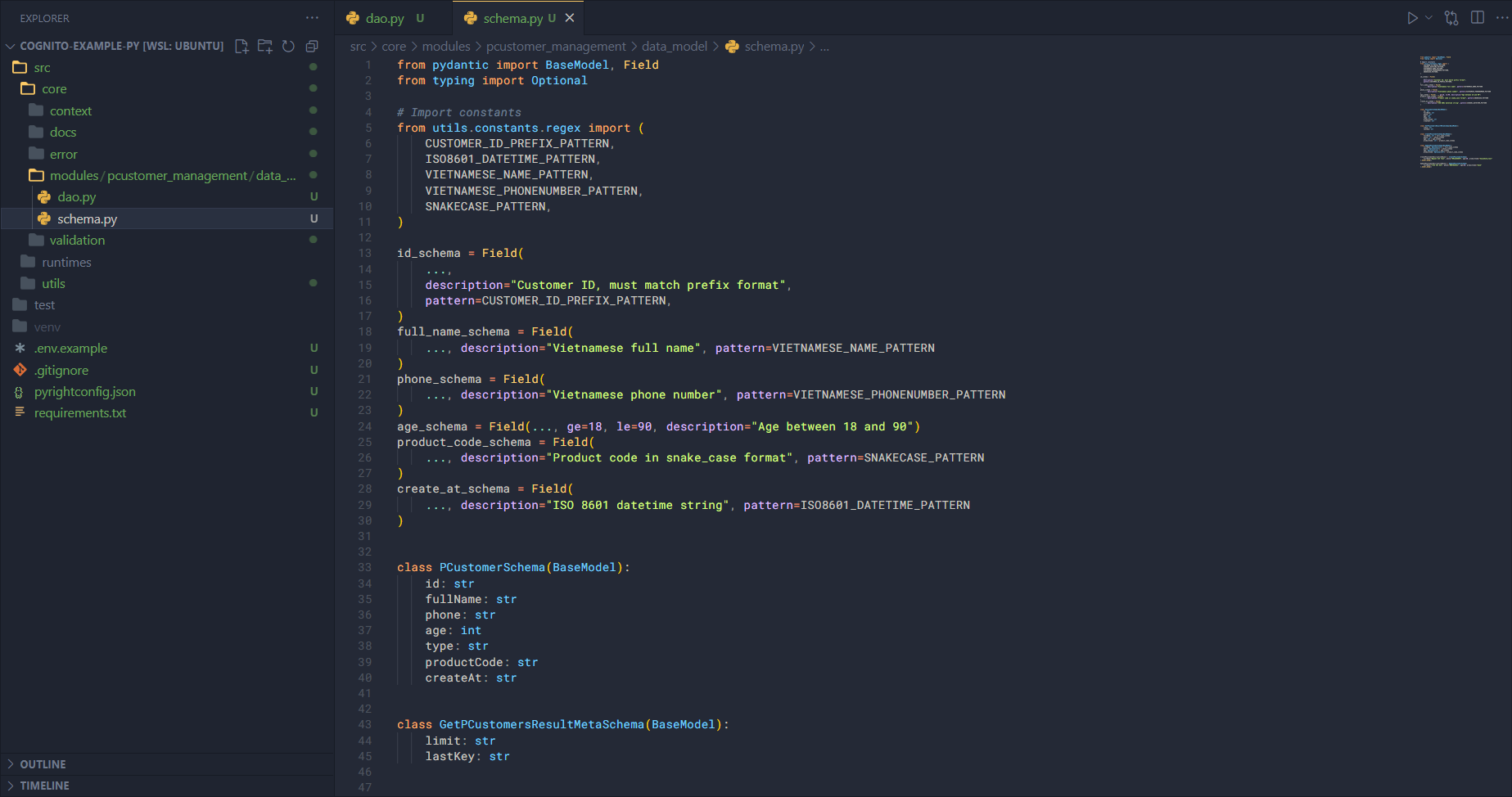
Task: Collapse all folders in Explorer
Action: (x=312, y=47)
